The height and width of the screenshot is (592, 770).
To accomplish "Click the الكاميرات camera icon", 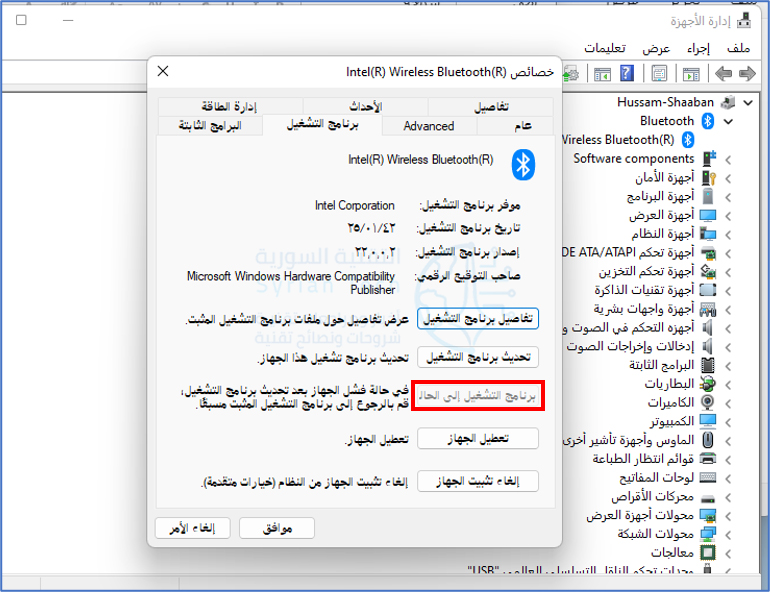I will coord(708,403).
